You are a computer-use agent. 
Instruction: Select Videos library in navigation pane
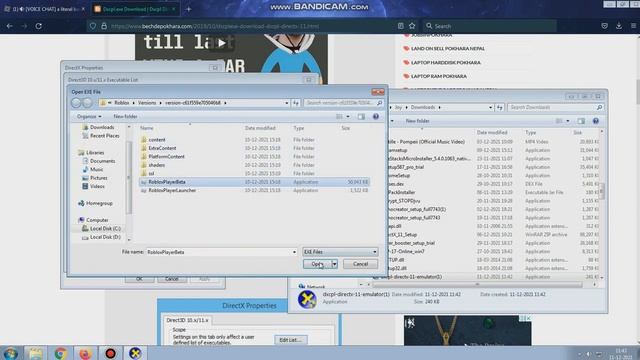tap(97, 186)
